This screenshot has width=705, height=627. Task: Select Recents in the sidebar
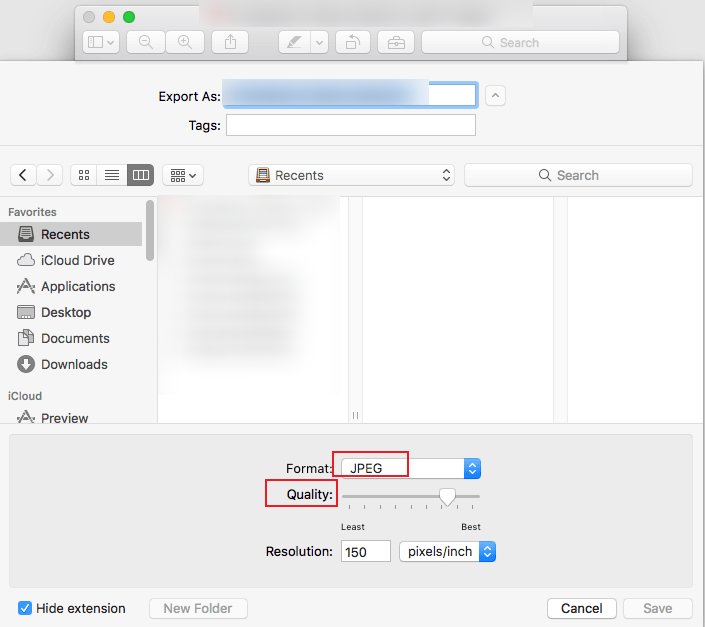click(x=71, y=234)
